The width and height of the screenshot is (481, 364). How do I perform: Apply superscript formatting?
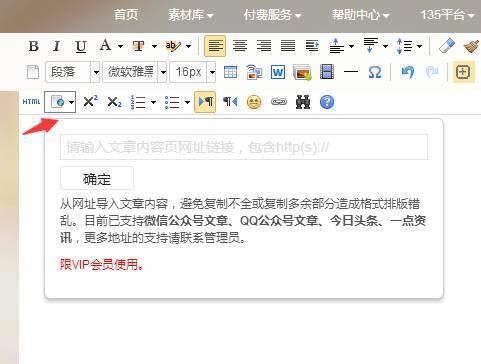tap(90, 101)
